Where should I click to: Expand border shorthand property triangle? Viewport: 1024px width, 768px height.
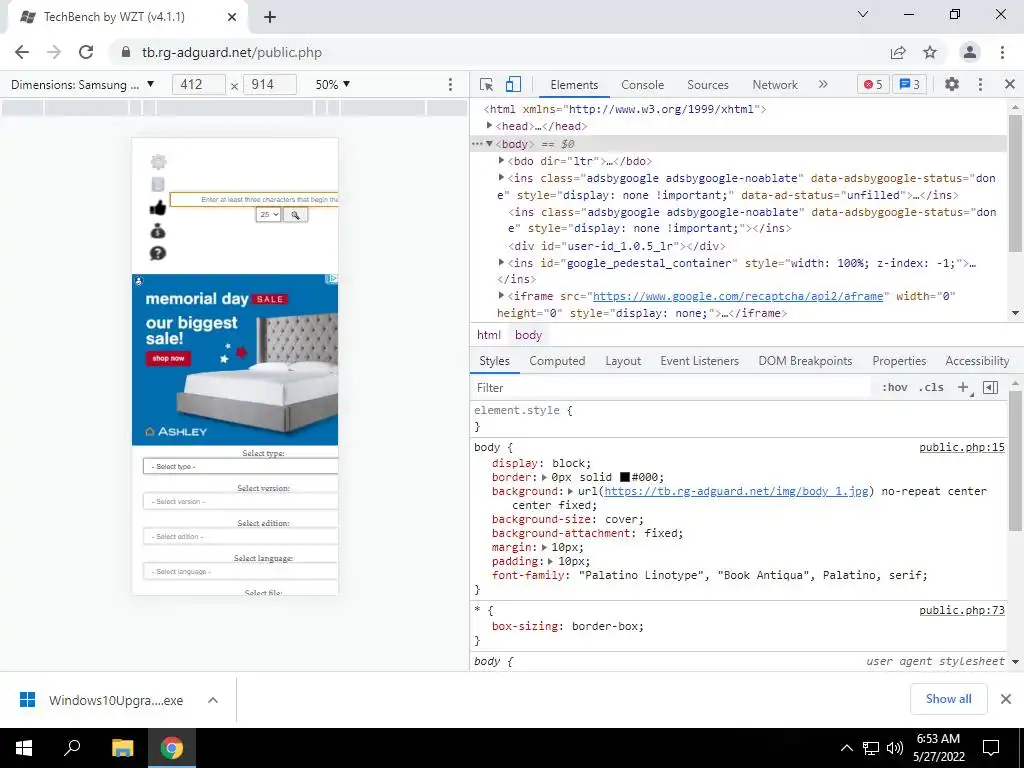pos(544,477)
